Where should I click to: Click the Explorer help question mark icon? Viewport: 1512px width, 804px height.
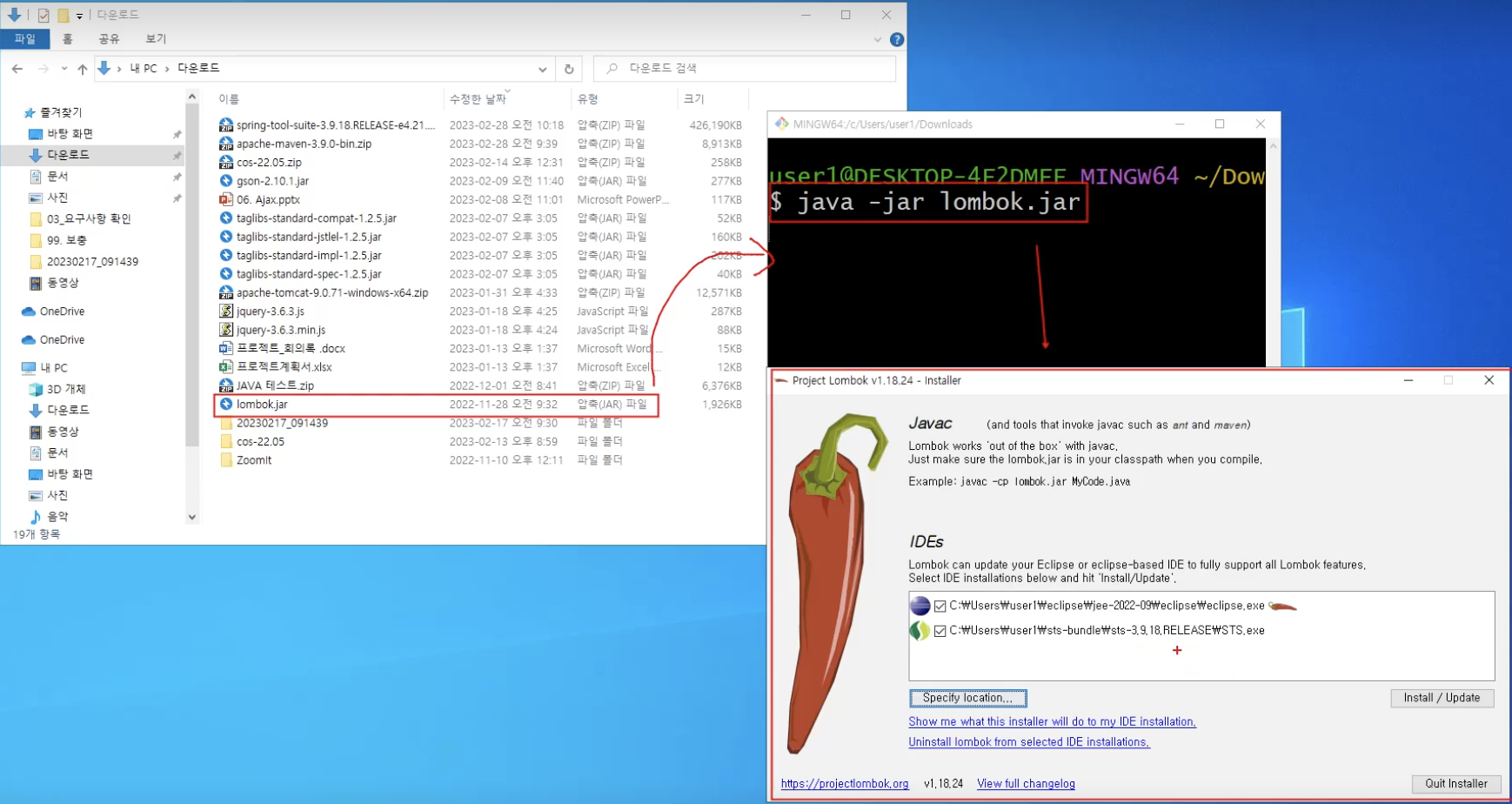pyautogui.click(x=897, y=39)
